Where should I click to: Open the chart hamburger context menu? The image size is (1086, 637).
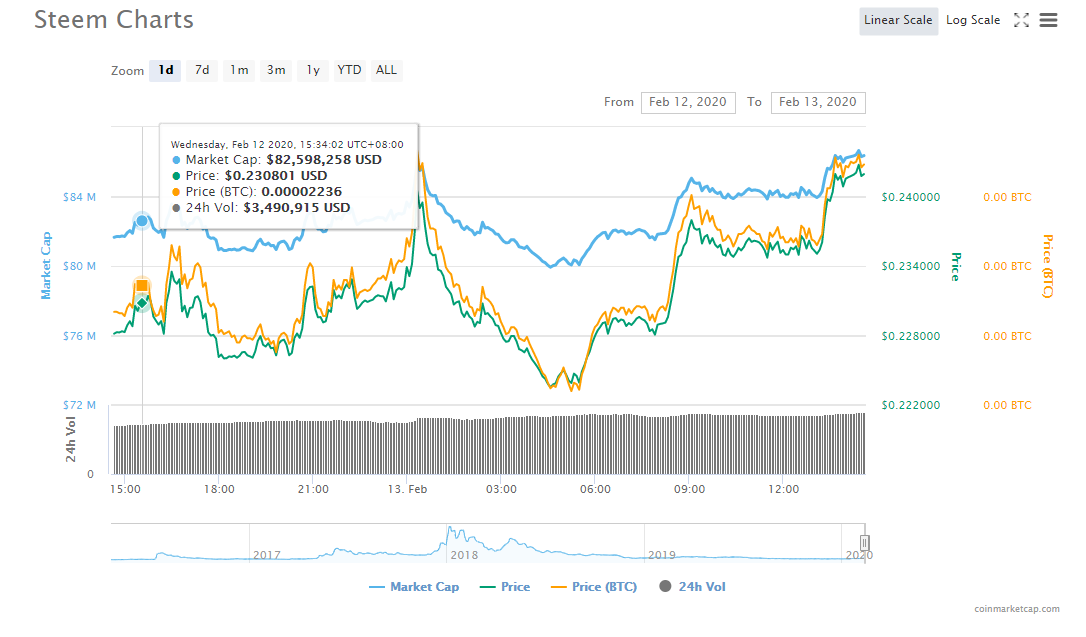click(x=1048, y=20)
